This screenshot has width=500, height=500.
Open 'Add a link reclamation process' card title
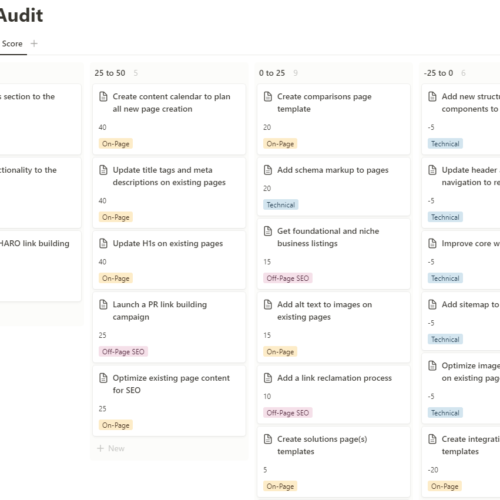(x=334, y=378)
